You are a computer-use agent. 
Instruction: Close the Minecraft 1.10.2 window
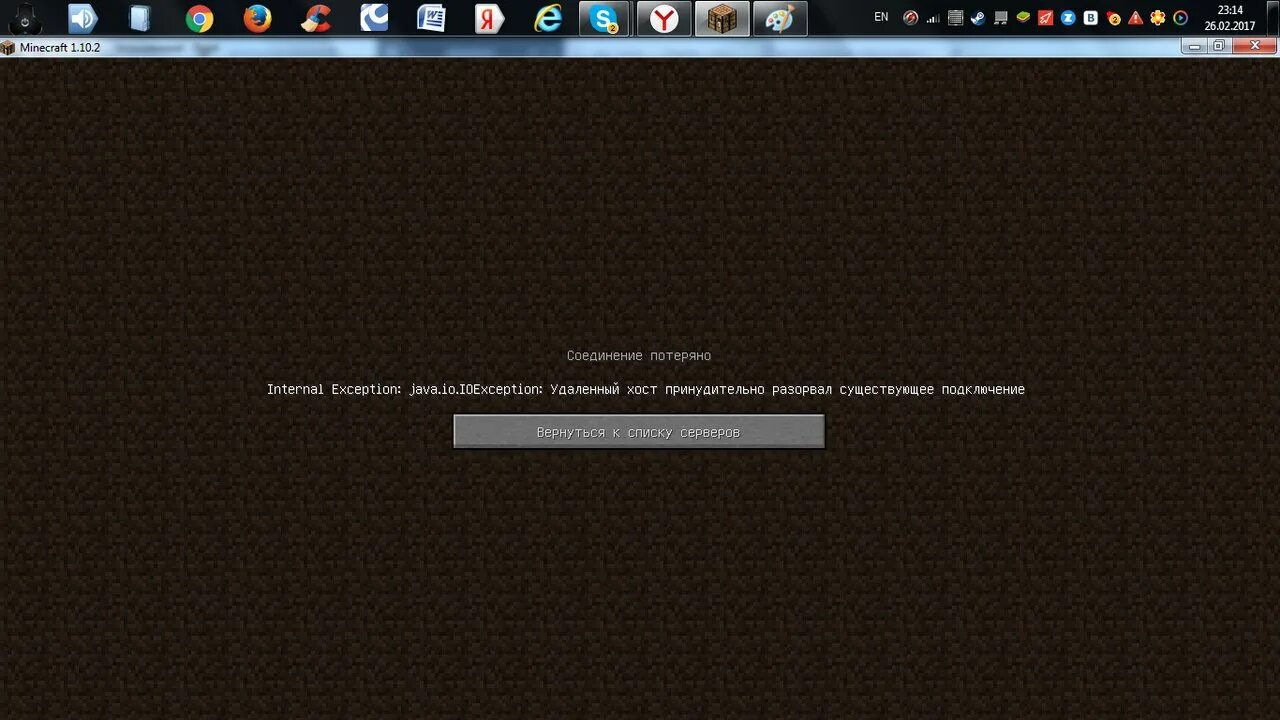coord(1254,46)
